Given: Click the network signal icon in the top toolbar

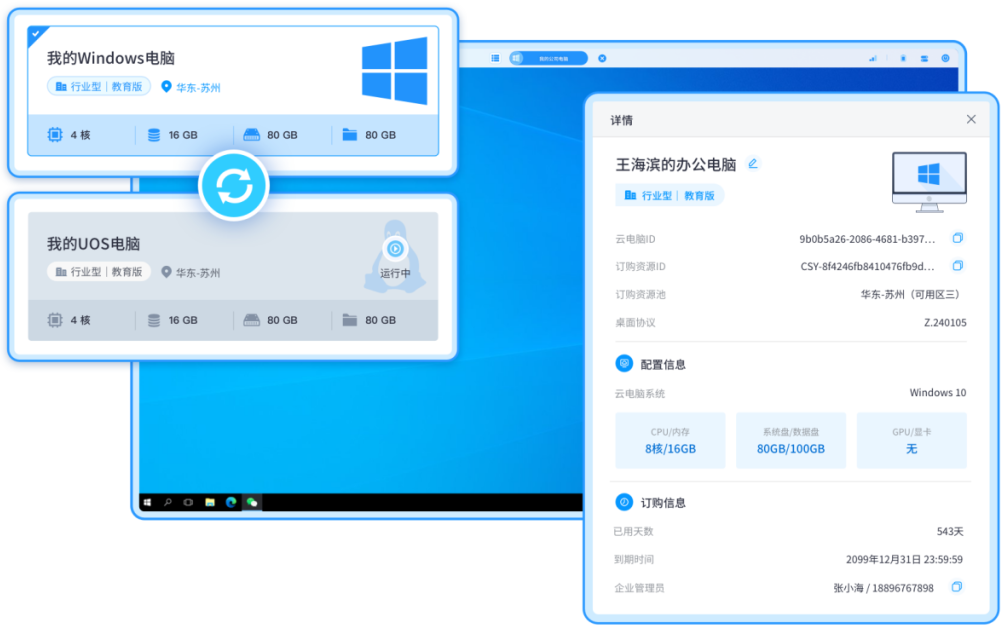Looking at the screenshot, I should [x=873, y=58].
